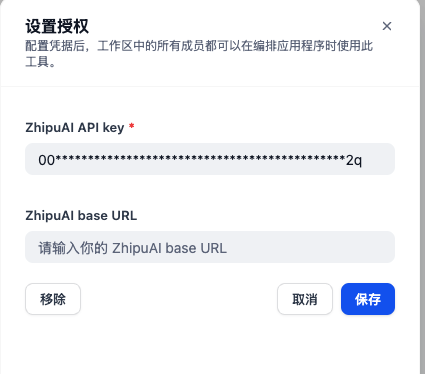Click the 'ZhipuAI API key' label text
Screen dimensions: 425x374
(75, 128)
